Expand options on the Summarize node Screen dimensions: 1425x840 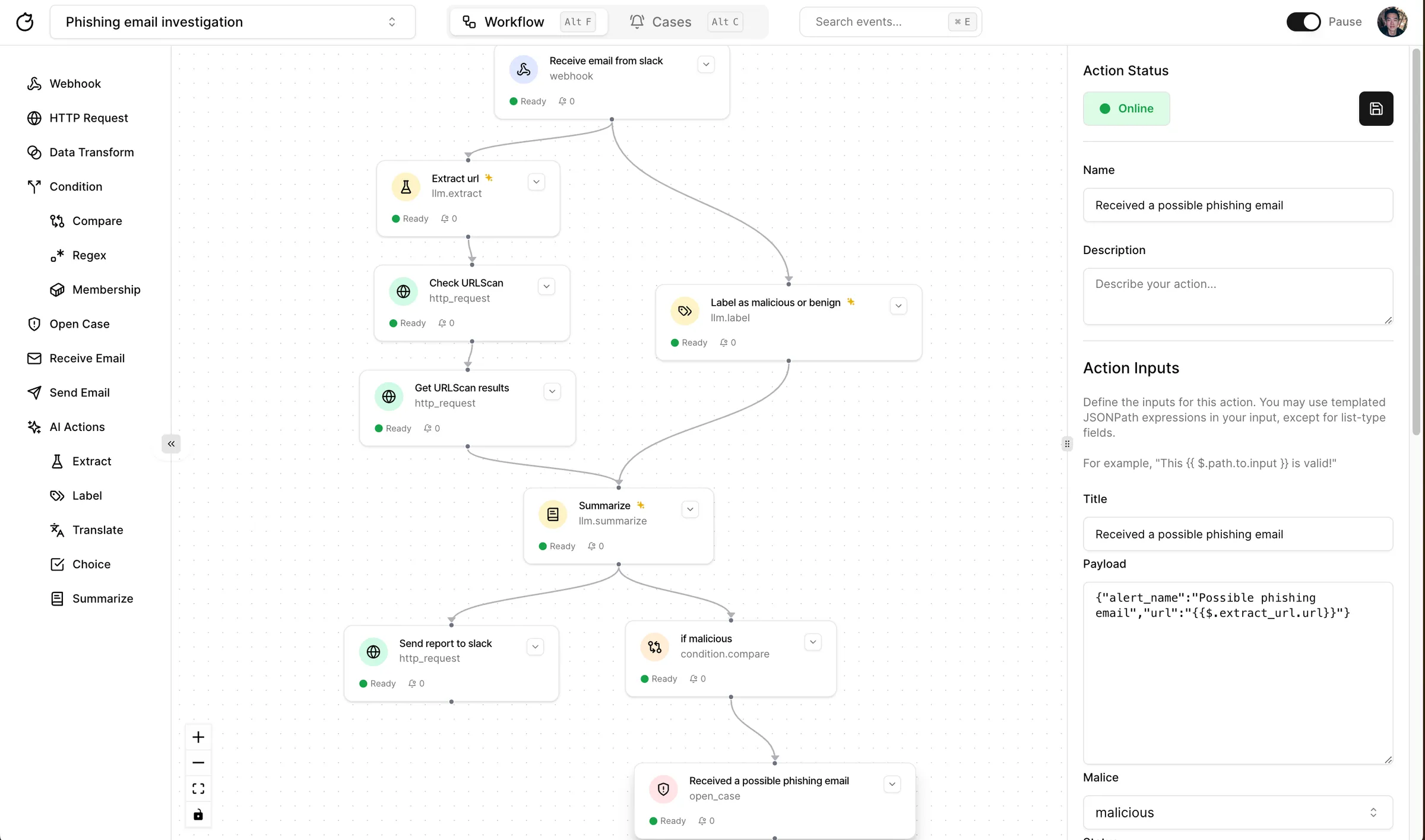coord(689,509)
